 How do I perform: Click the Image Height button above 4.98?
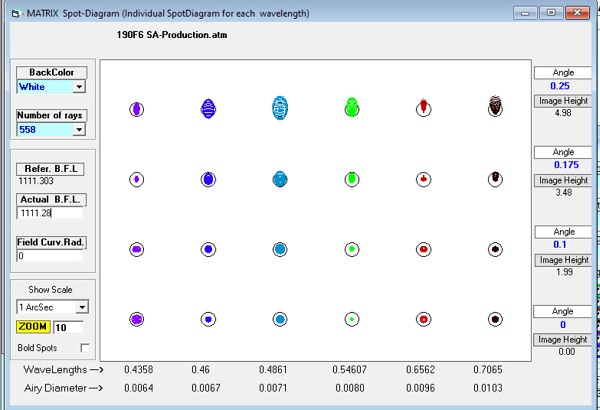click(x=561, y=100)
